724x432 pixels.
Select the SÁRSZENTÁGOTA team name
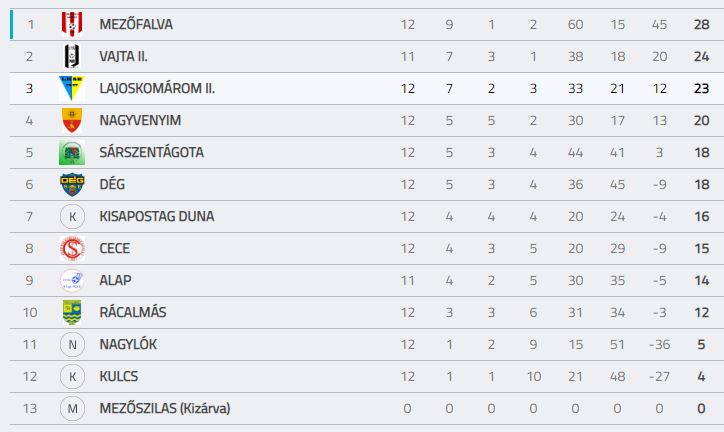pos(151,152)
